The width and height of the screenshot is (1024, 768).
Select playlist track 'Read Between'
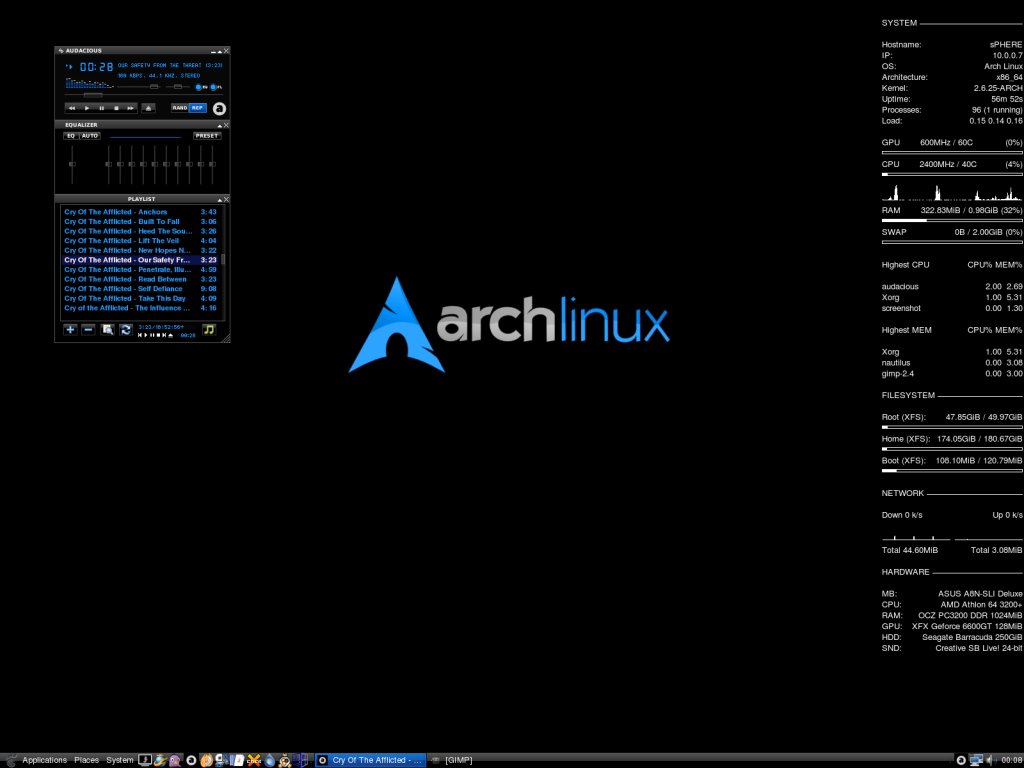[140, 279]
